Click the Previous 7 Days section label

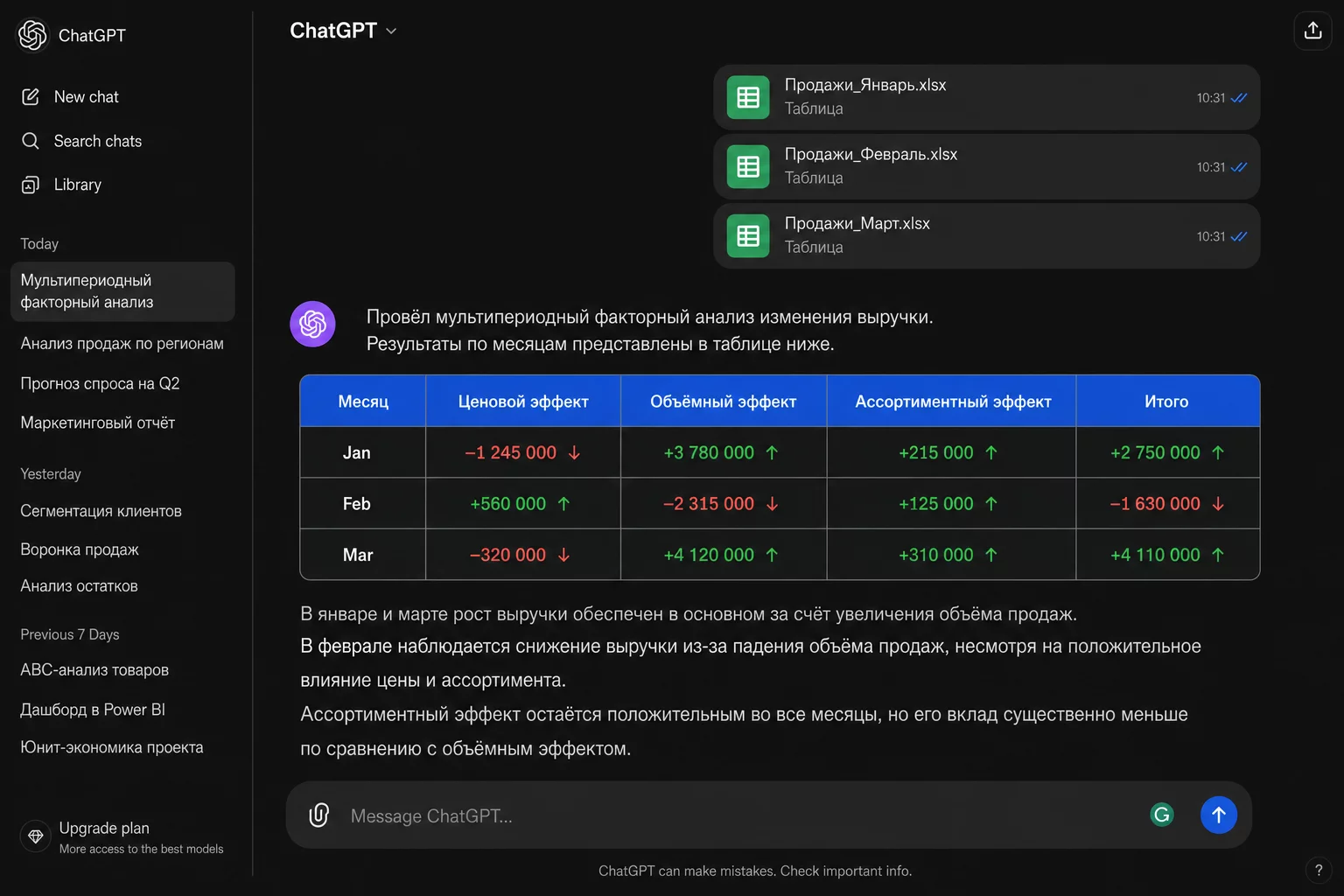(70, 634)
